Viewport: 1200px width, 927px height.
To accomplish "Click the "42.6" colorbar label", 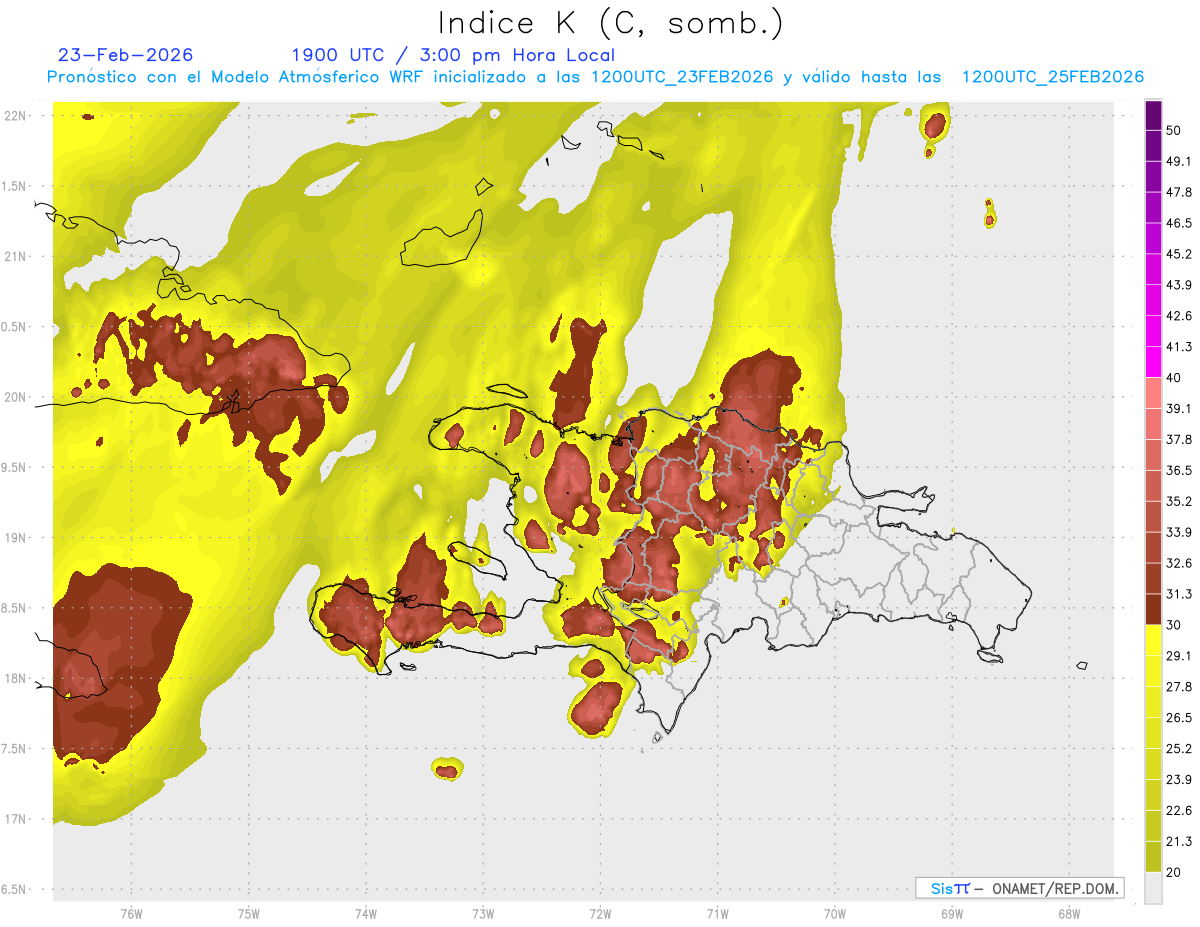I will [x=1179, y=316].
